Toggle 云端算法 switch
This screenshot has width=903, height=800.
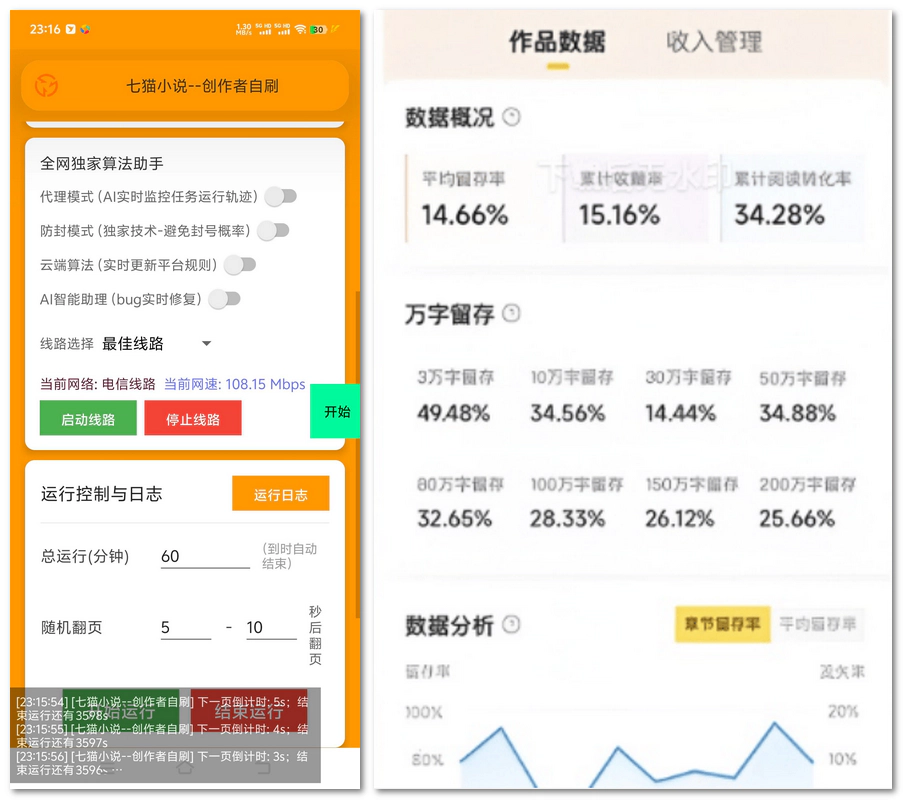tap(240, 265)
